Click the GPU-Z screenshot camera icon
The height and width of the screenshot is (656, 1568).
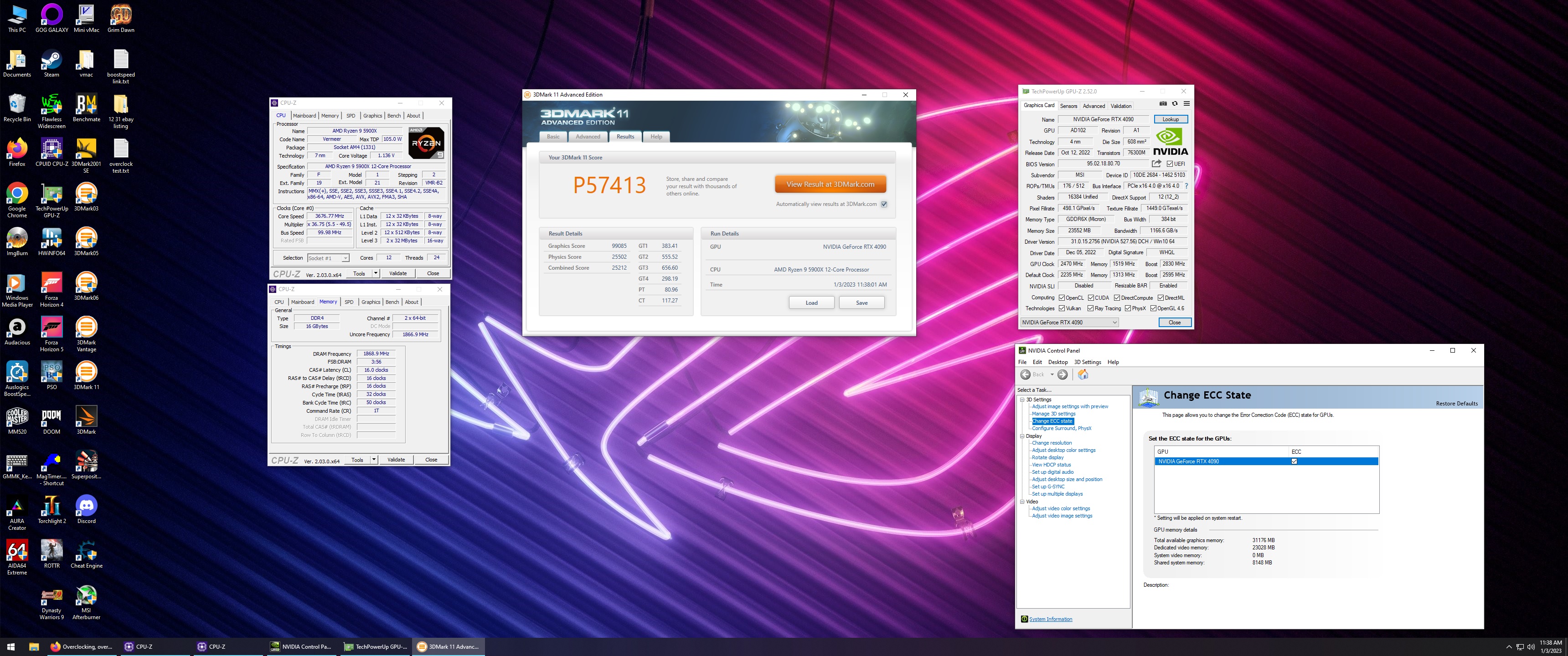point(1163,104)
